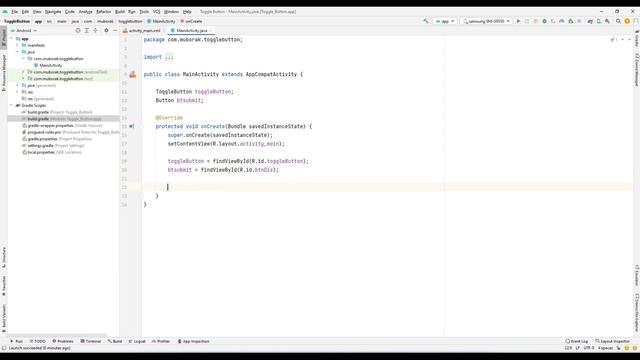Collapse the java folder node

click(17, 52)
